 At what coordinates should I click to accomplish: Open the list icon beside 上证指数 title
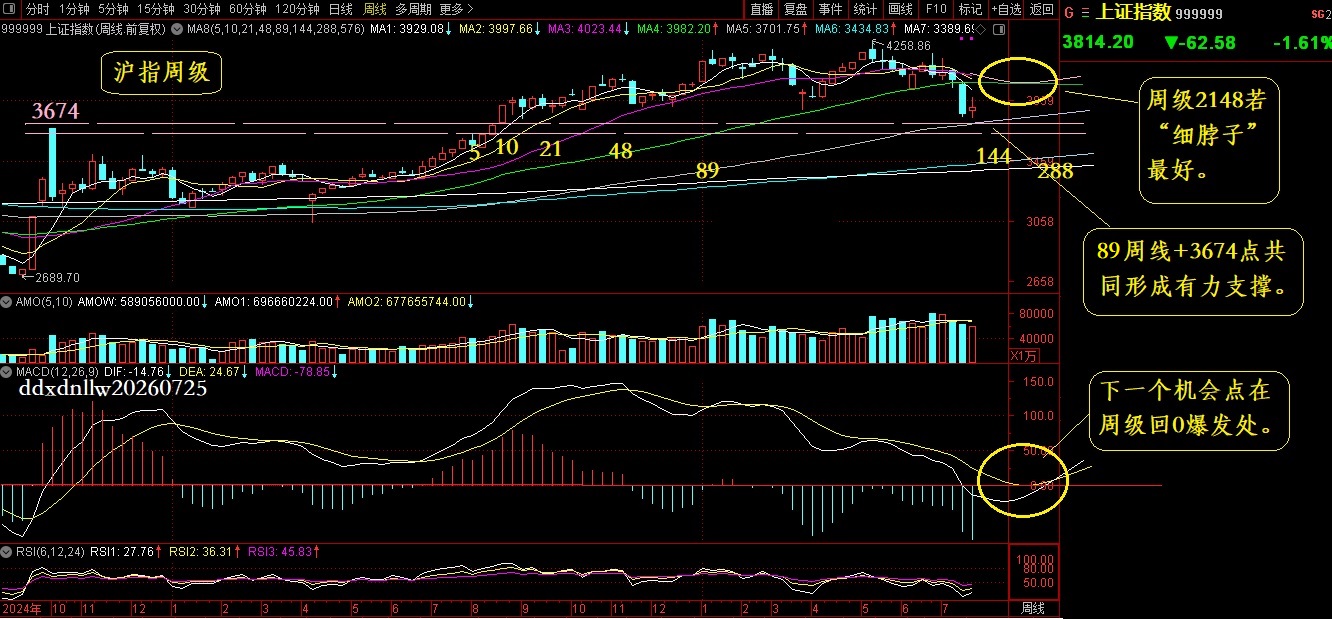(x=1085, y=13)
